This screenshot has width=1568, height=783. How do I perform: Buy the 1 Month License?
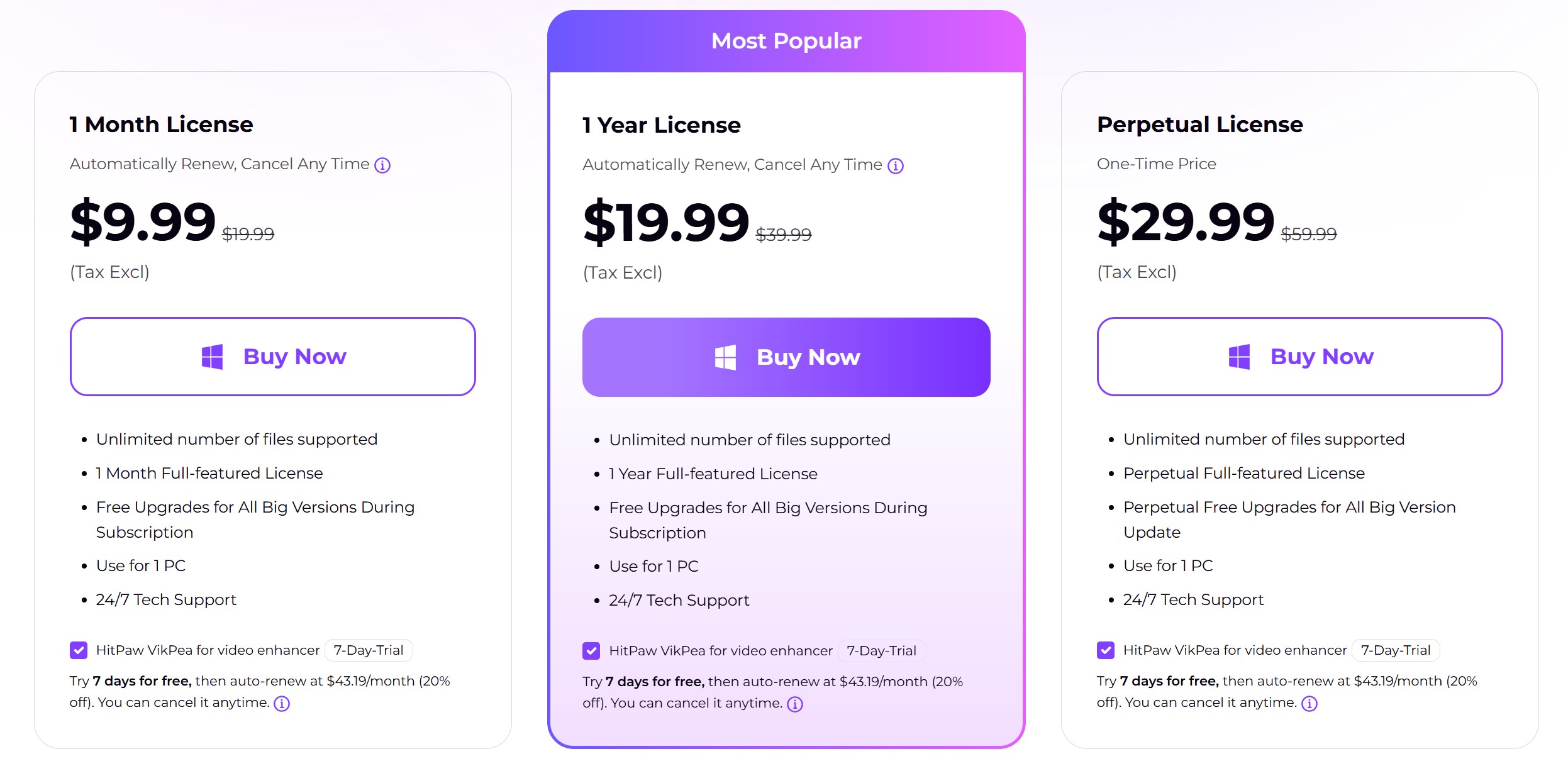point(272,357)
